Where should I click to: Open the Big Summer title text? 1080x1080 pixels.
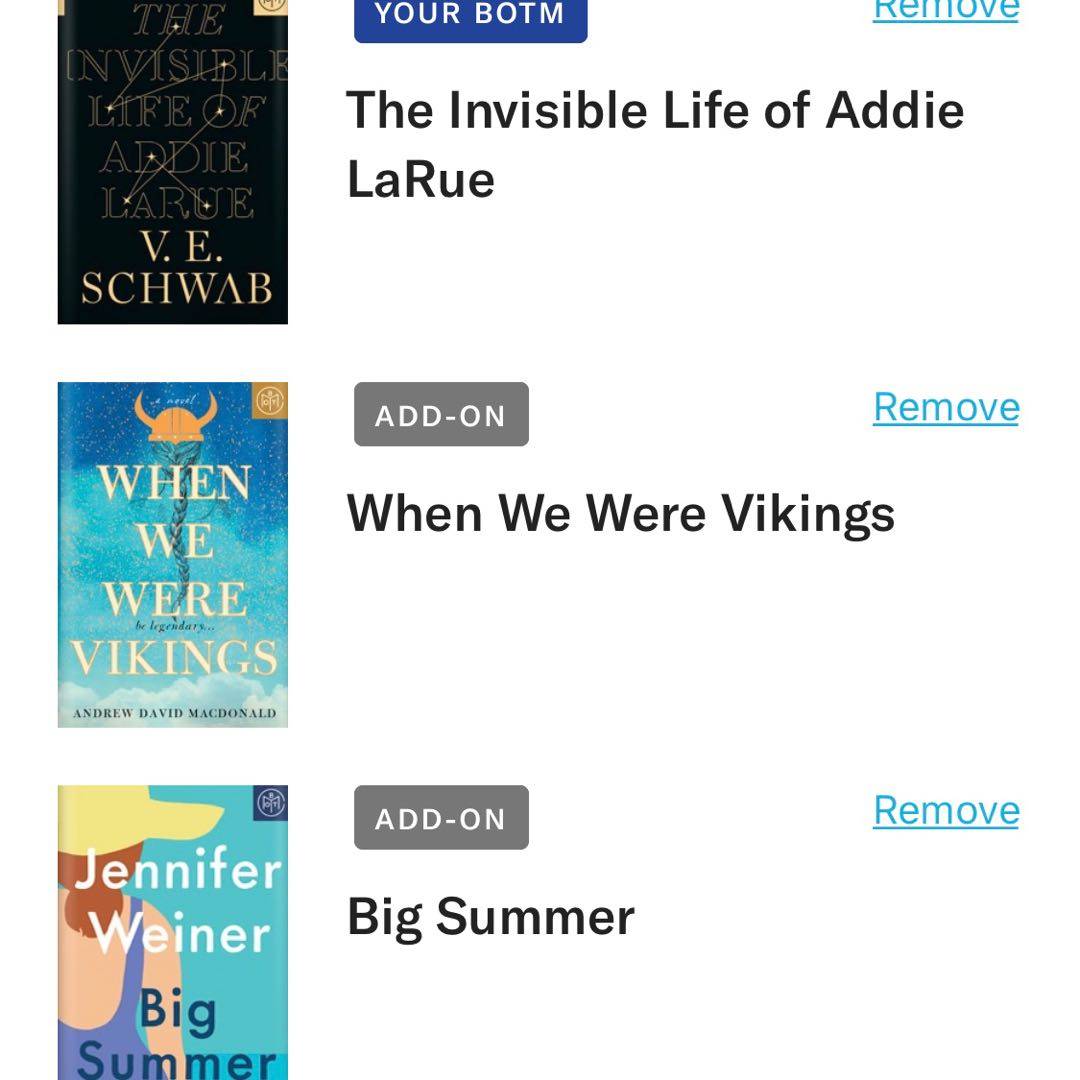[490, 917]
